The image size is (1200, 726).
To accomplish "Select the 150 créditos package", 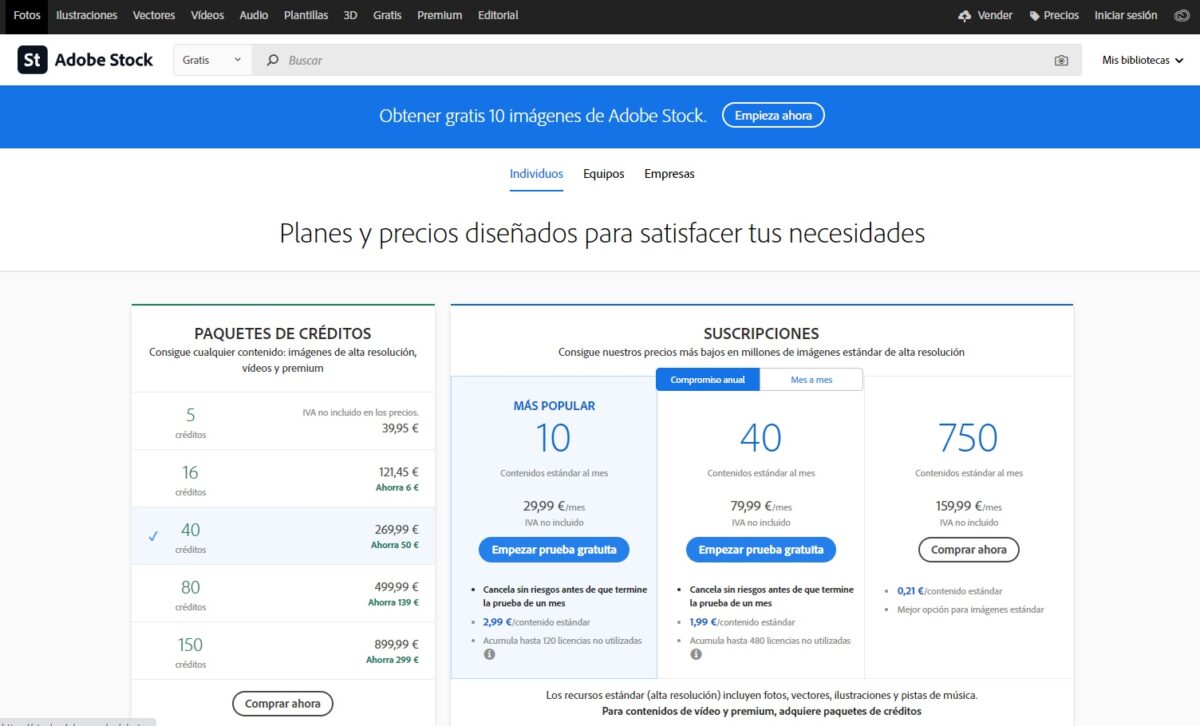I will [283, 651].
